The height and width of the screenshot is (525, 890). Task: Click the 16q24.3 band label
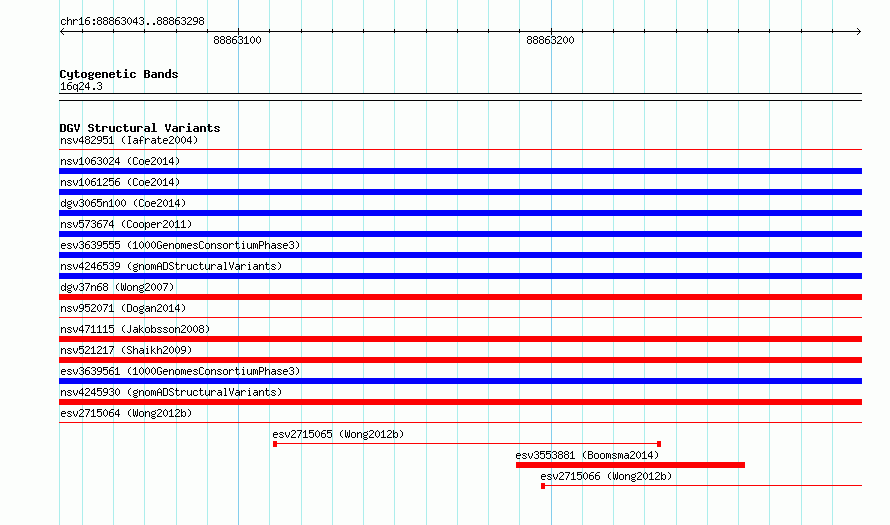click(81, 86)
